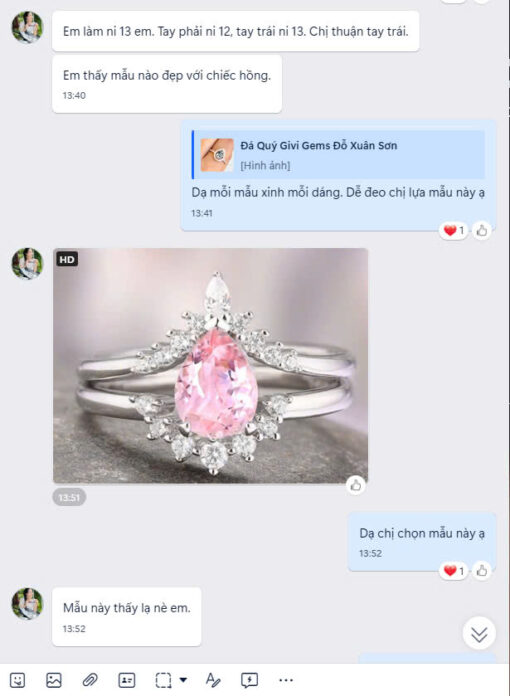This screenshot has height=696, width=510.
Task: Like the pink ring image
Action: click(x=356, y=486)
